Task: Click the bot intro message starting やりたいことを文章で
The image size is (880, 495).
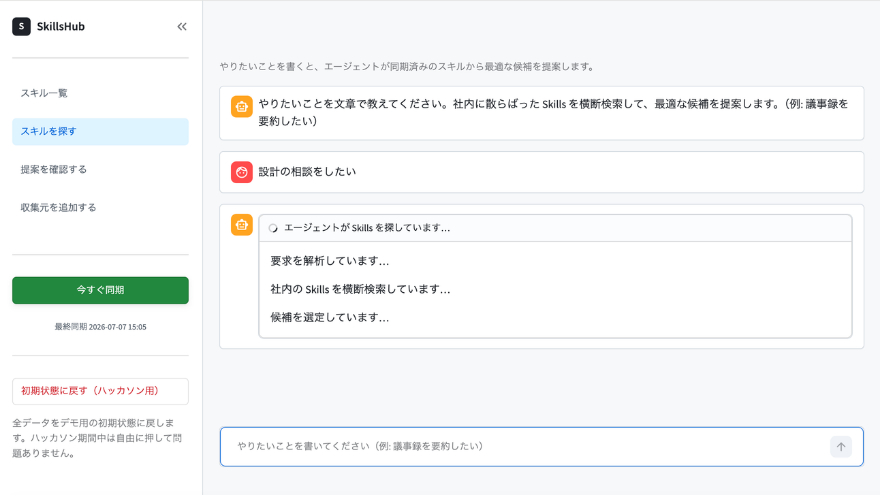Action: coord(553,112)
